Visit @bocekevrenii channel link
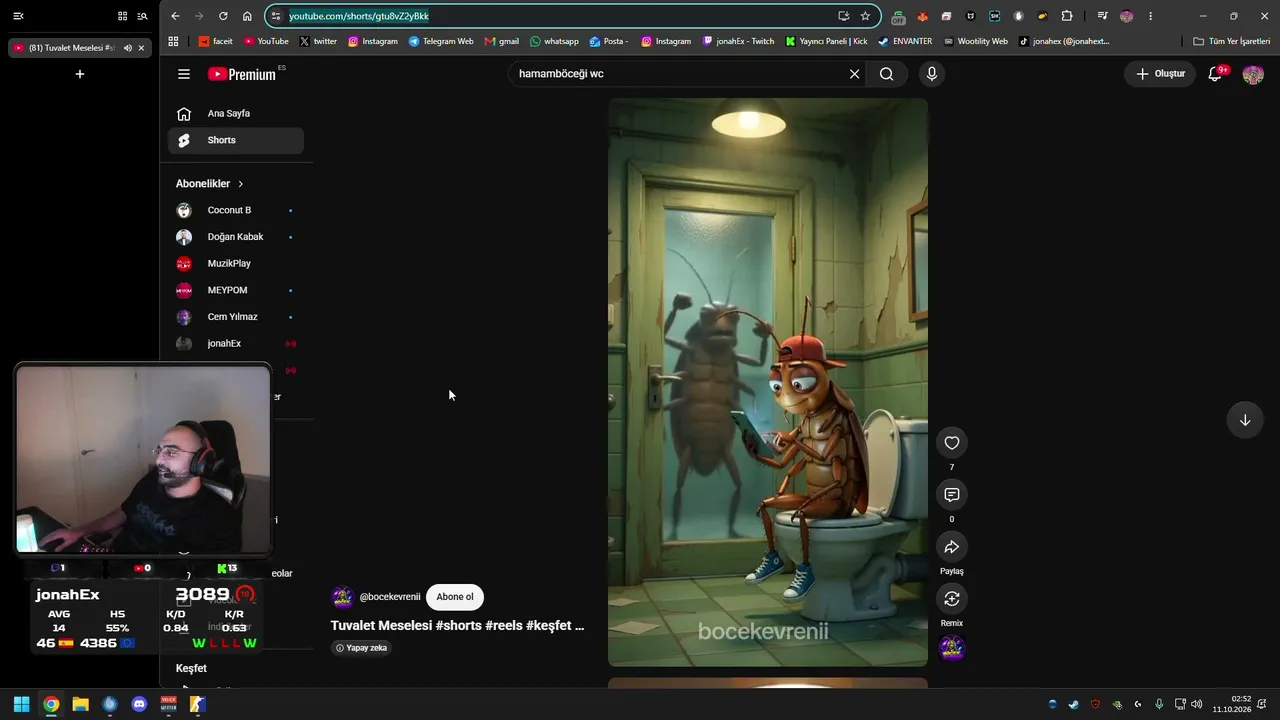Viewport: 1280px width, 720px height. click(390, 597)
